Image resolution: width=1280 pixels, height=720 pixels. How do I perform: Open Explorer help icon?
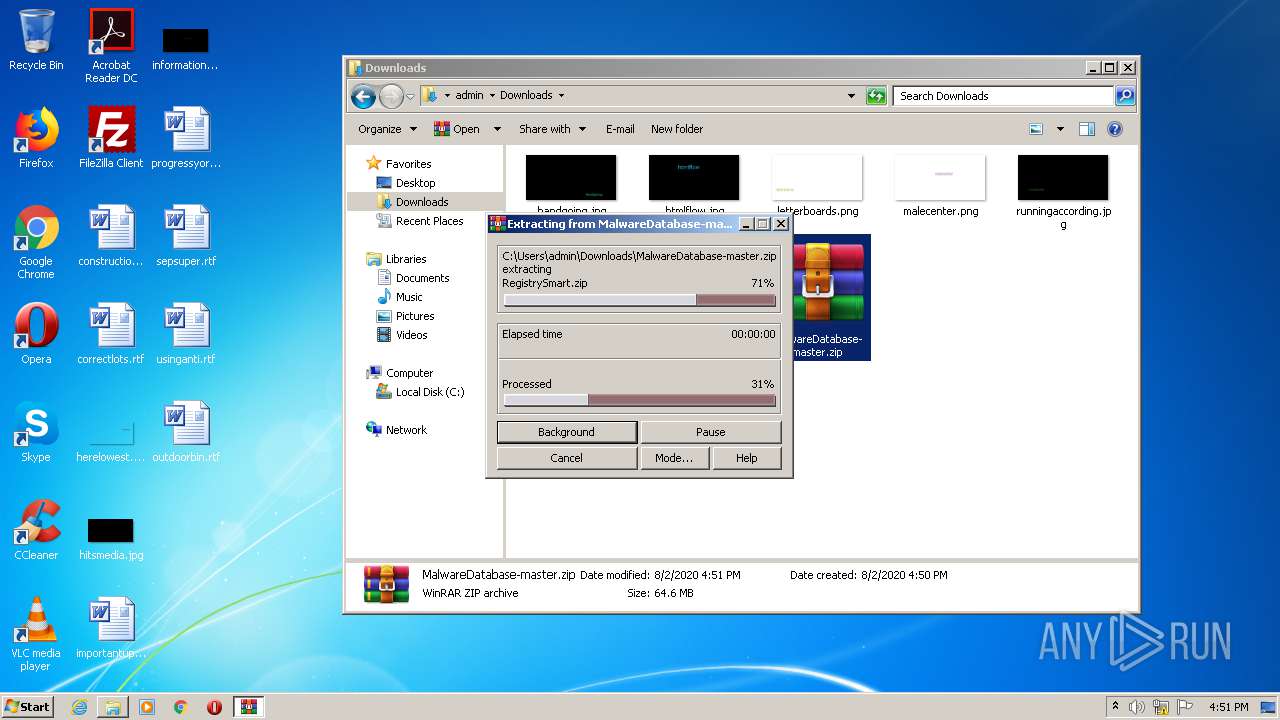coord(1115,129)
